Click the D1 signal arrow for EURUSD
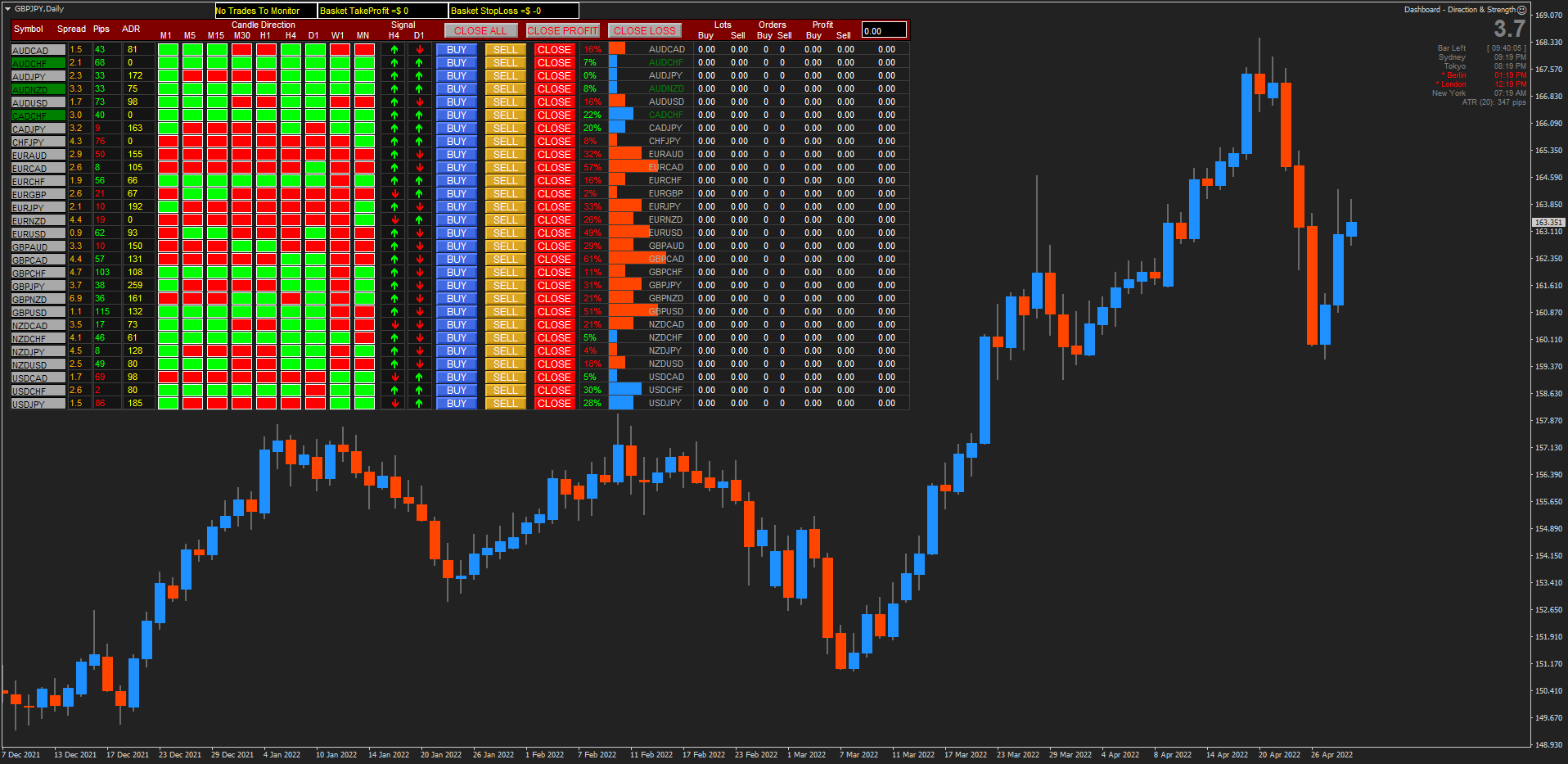This screenshot has height=764, width=1568. point(419,233)
